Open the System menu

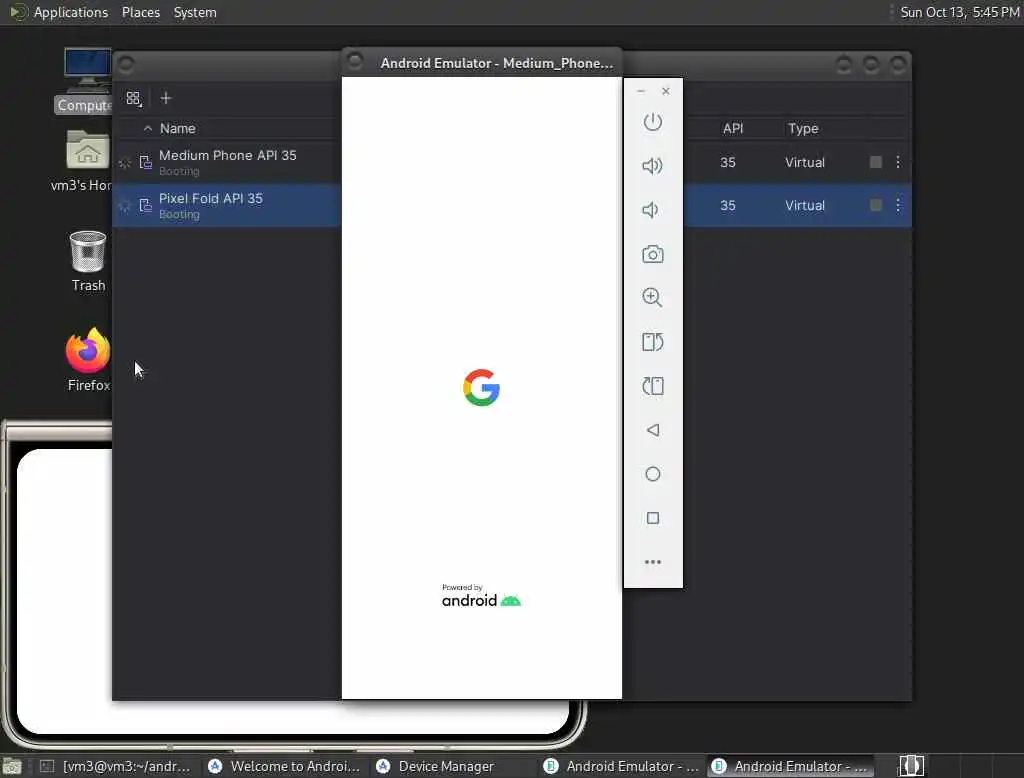coord(195,12)
